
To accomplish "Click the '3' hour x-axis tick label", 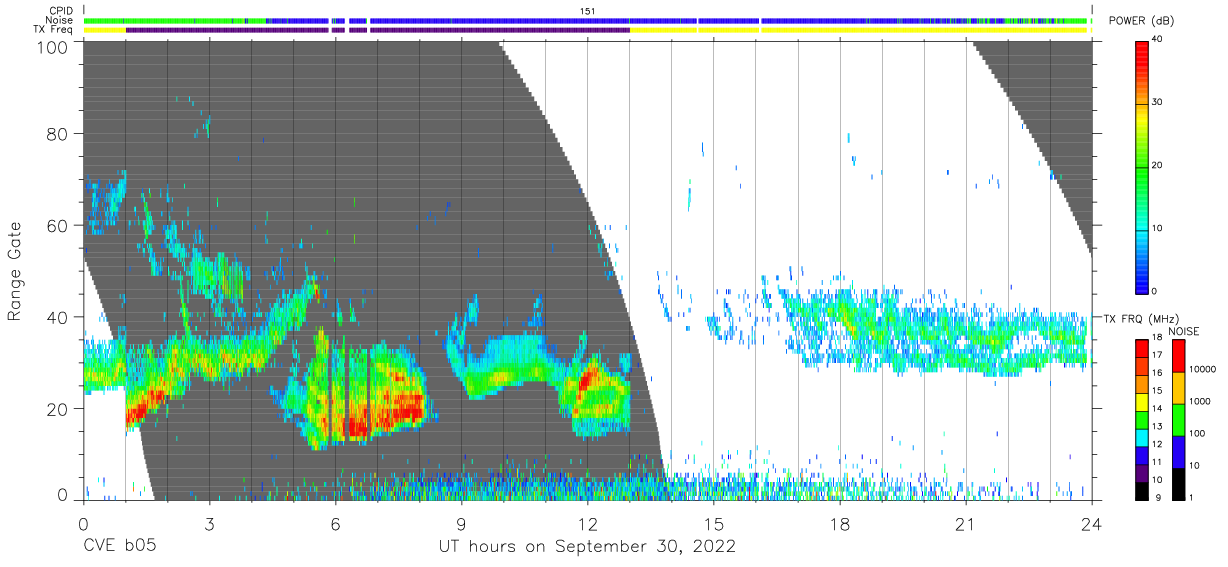I will click(210, 523).
